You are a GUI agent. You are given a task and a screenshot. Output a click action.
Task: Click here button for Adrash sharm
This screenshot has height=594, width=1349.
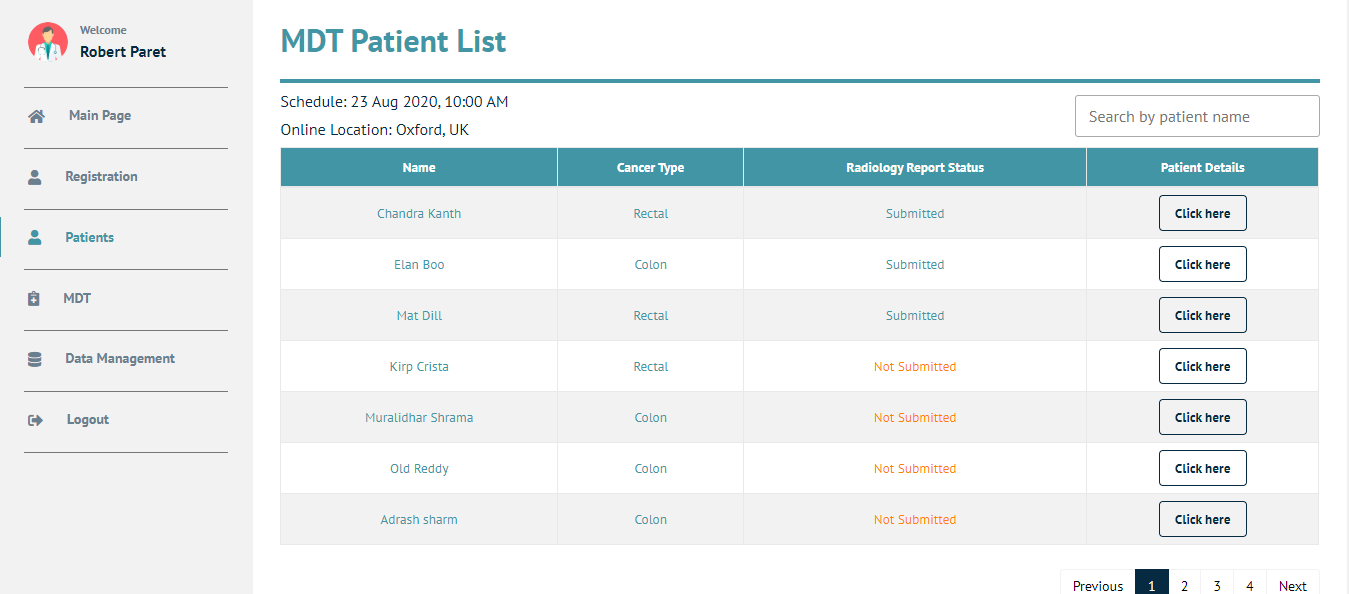click(1202, 520)
